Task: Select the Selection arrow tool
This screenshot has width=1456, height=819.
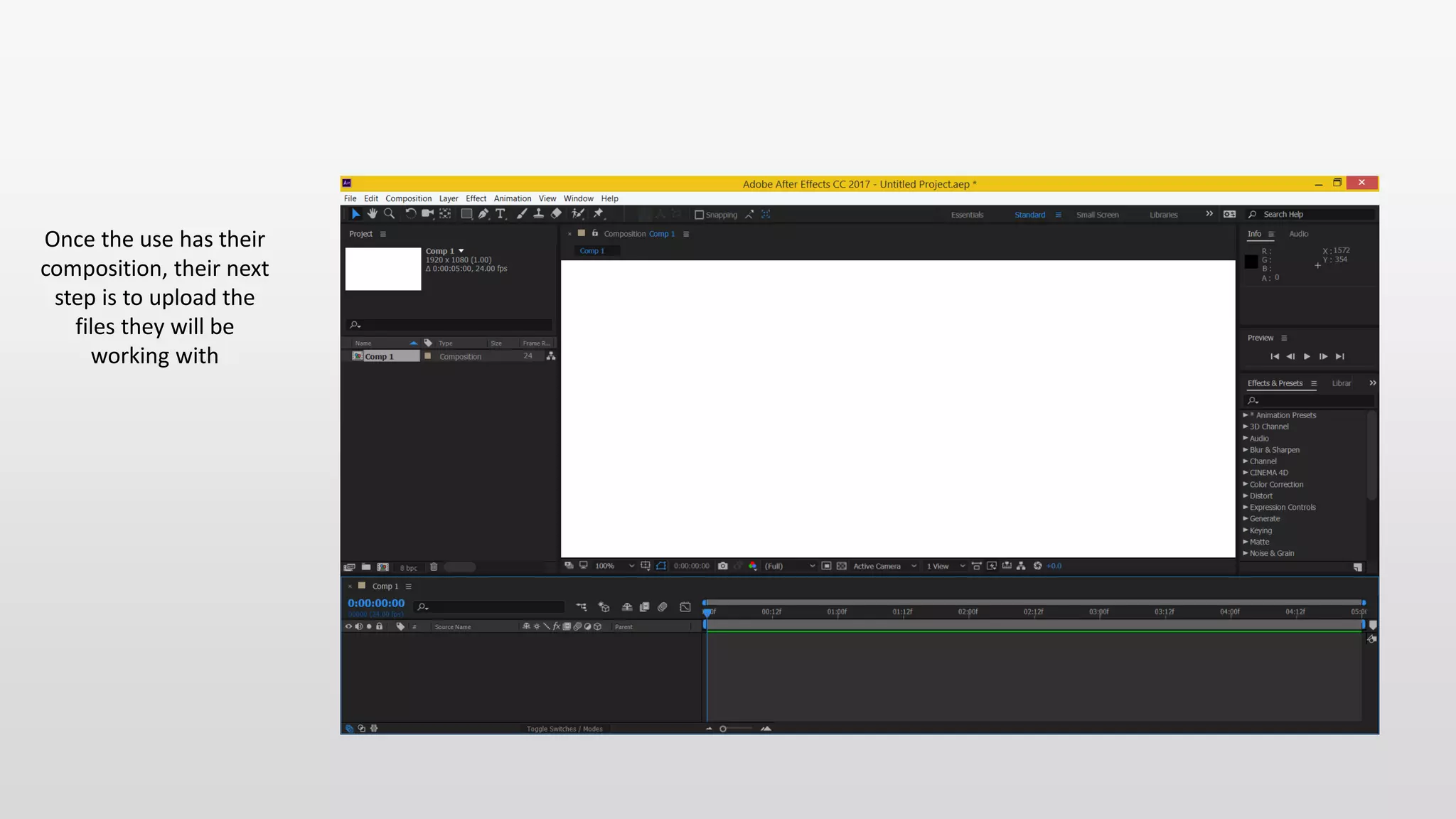Action: pos(355,214)
